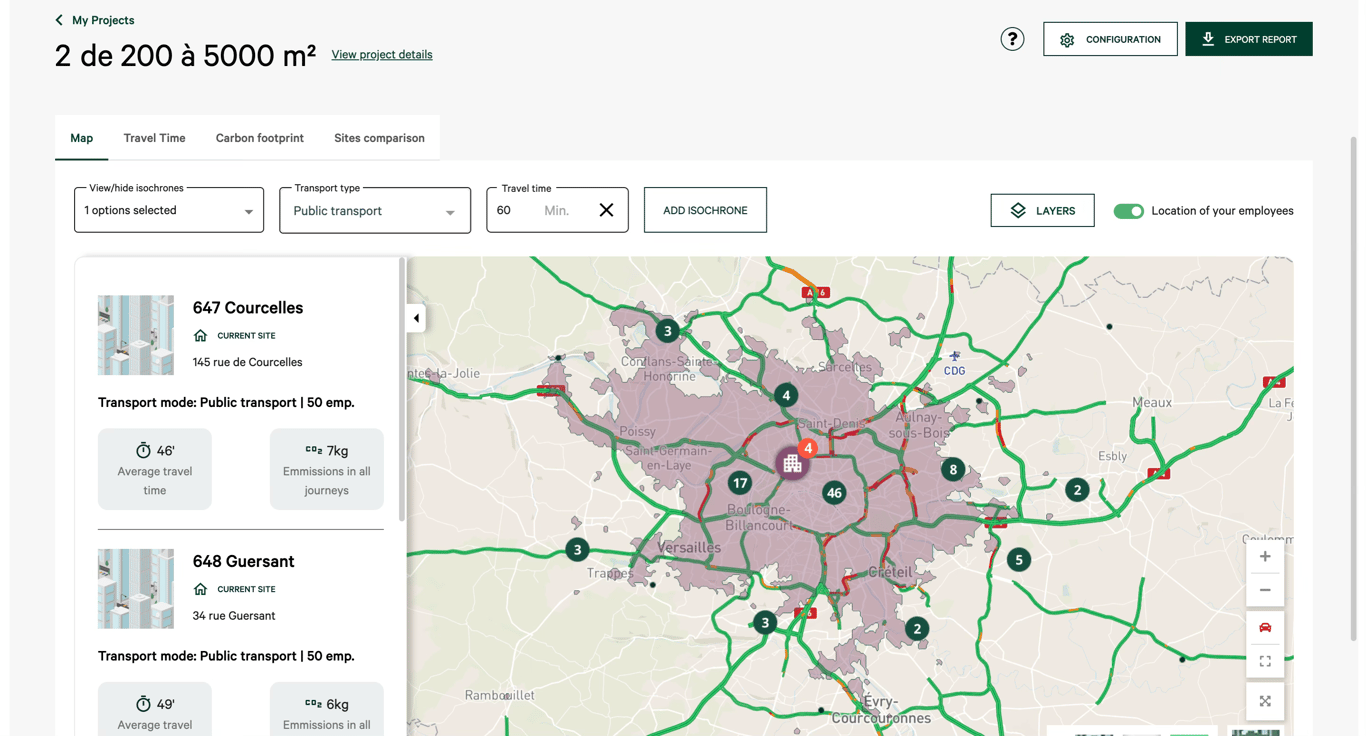Click the zoom in icon on the map
1366x736 pixels.
pos(1265,556)
